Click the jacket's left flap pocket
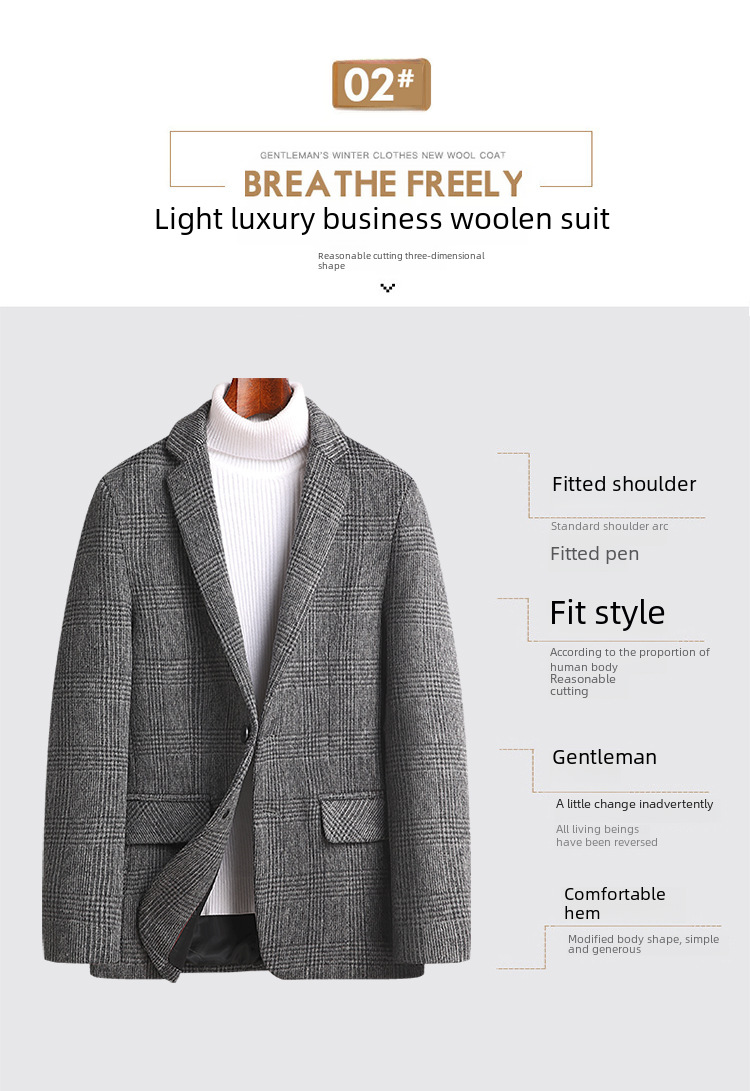Image resolution: width=750 pixels, height=1091 pixels. [168, 820]
